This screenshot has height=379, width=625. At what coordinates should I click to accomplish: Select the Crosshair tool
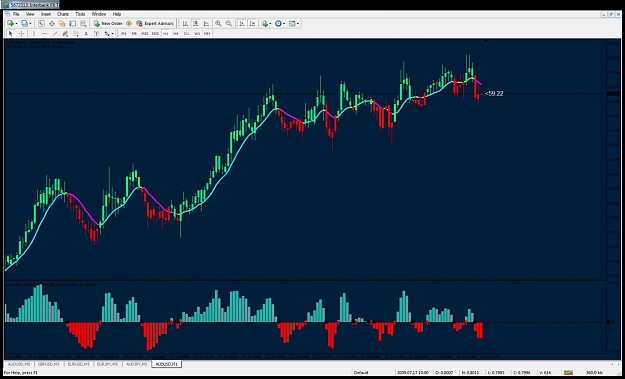point(21,33)
